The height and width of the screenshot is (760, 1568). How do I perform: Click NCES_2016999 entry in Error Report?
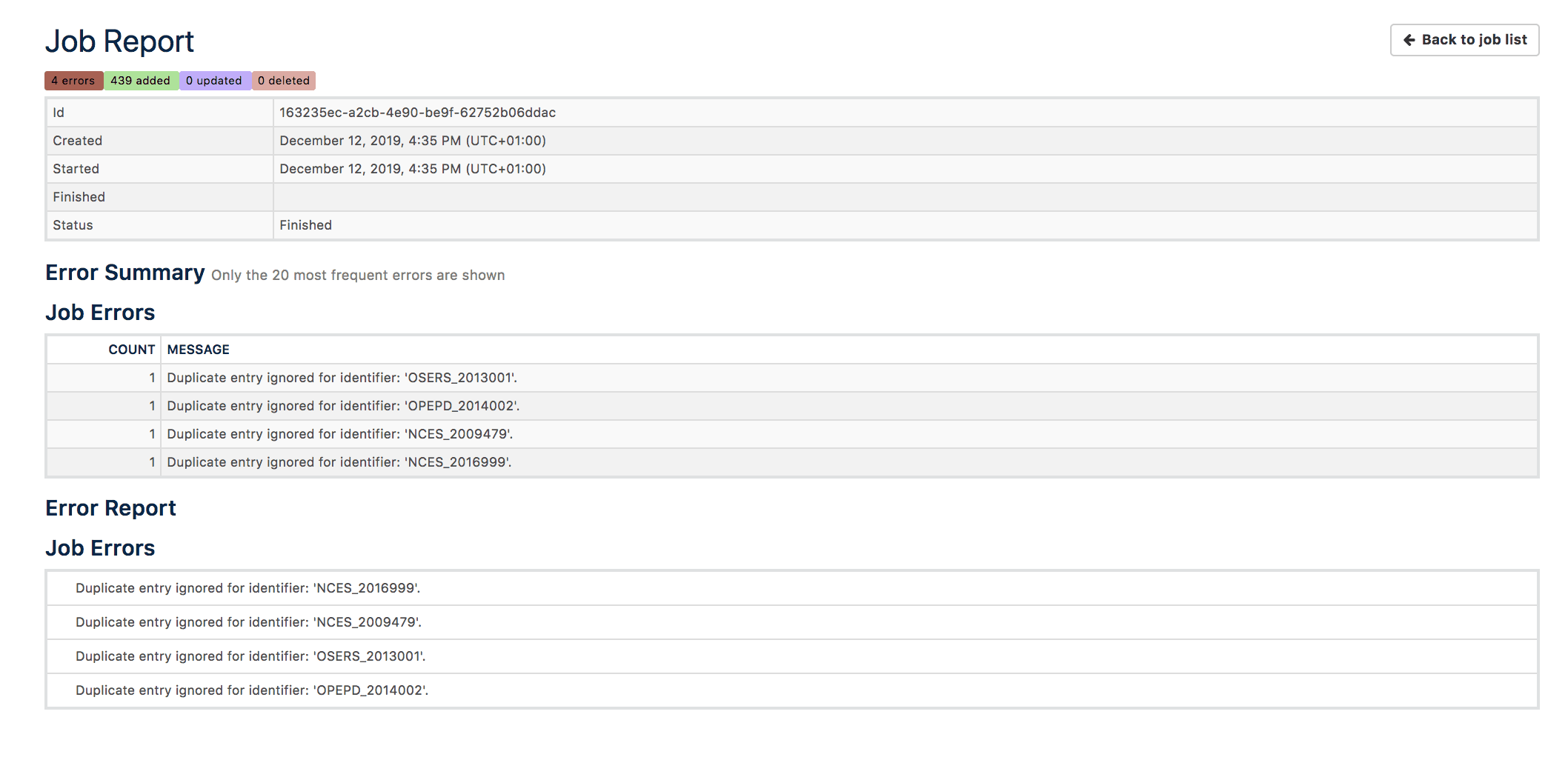coord(248,588)
